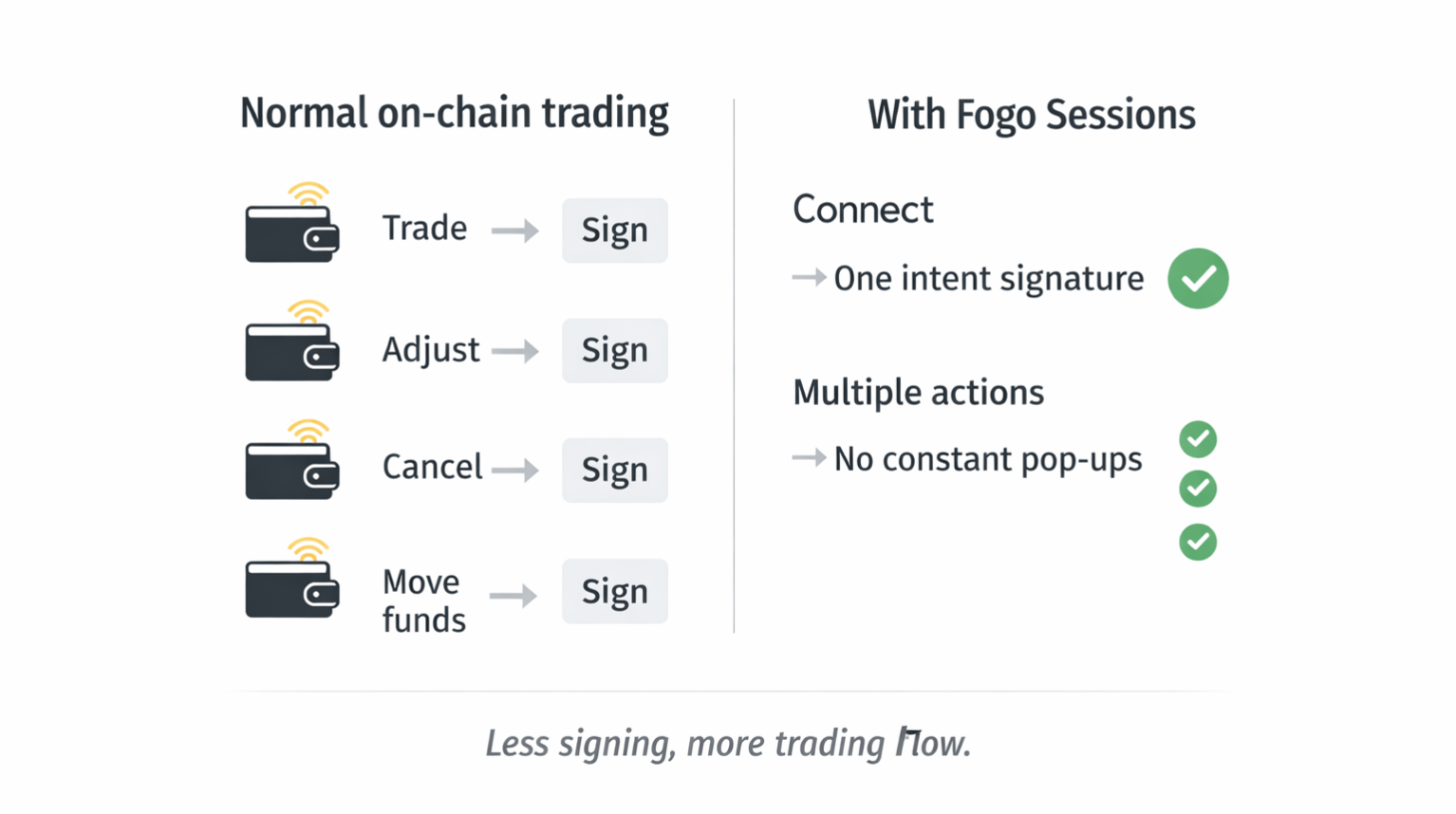Click the arrow after the Adjust label
Viewport: 1456px width, 814px height.
pos(514,351)
